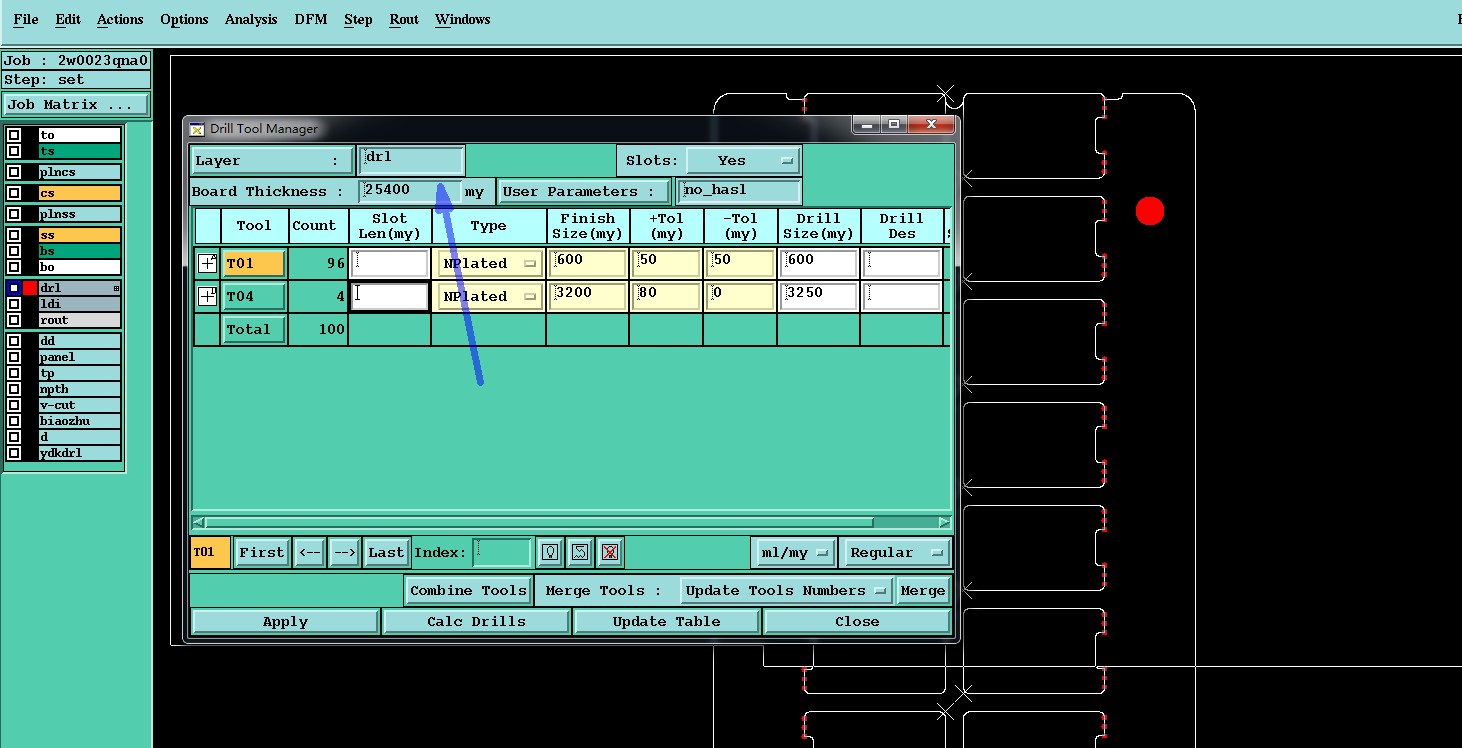Open the Windows menu

tap(463, 19)
